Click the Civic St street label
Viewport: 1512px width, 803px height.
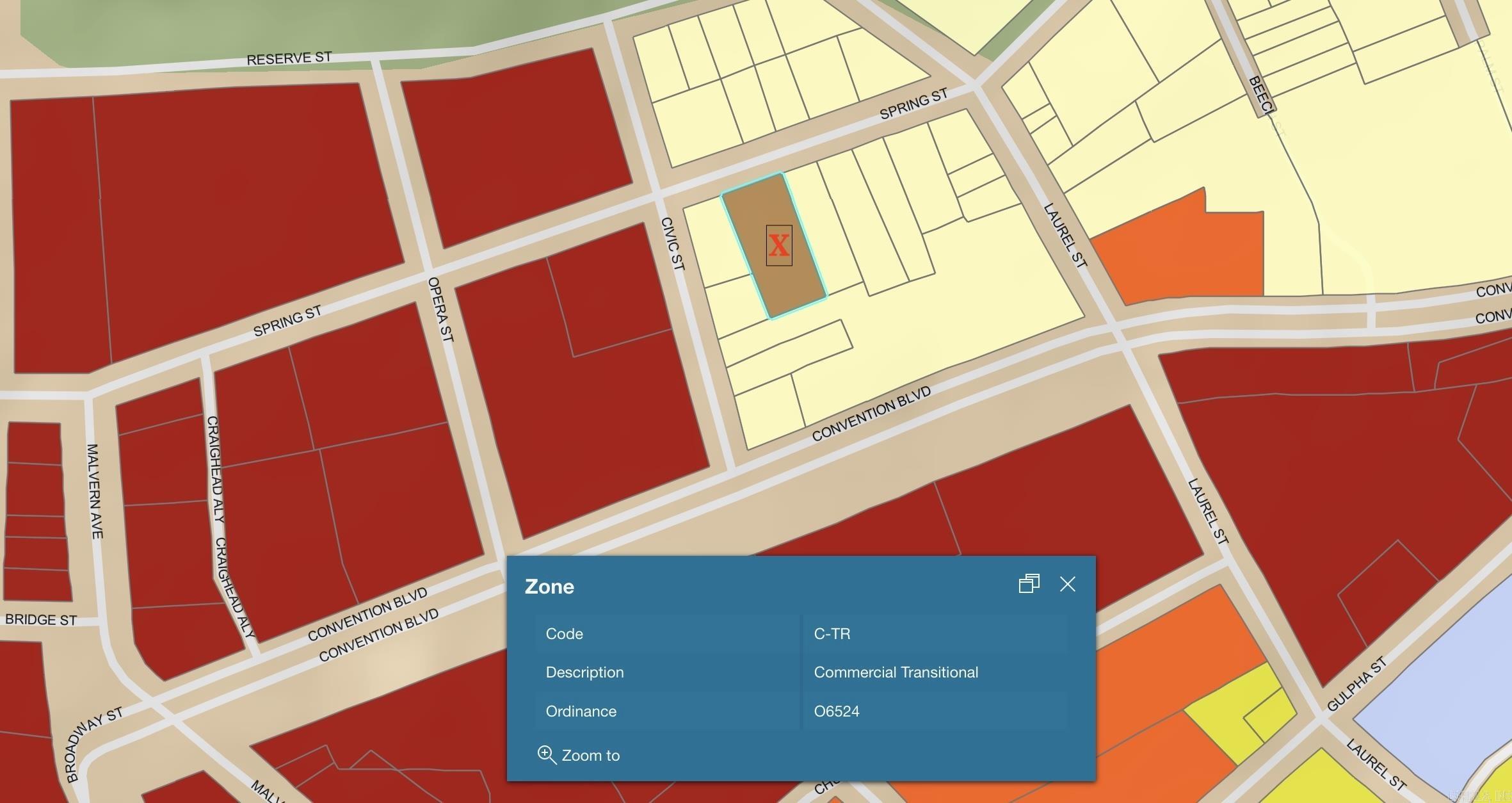click(x=672, y=244)
